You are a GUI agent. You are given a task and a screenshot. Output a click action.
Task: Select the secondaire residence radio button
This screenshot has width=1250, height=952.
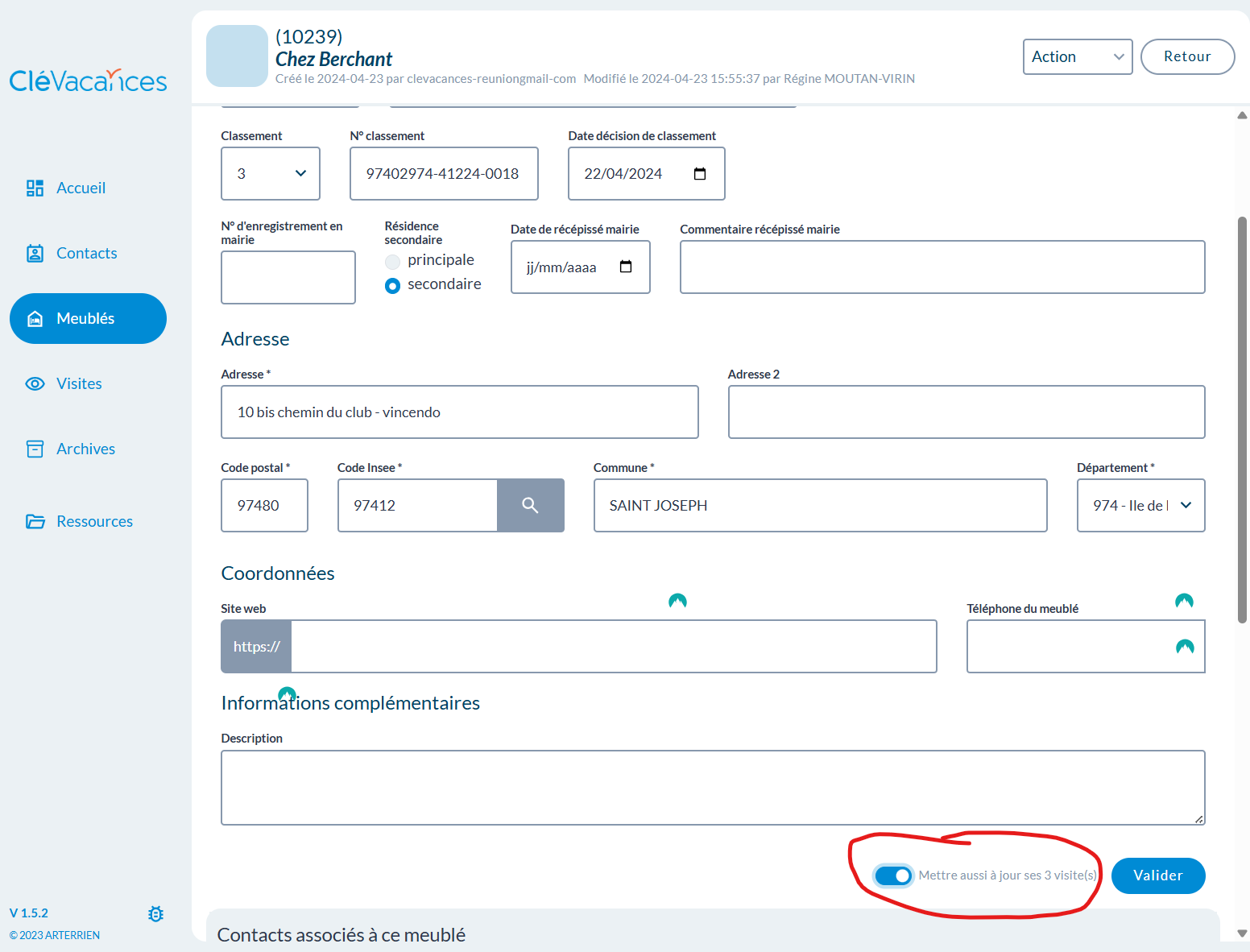(x=392, y=286)
